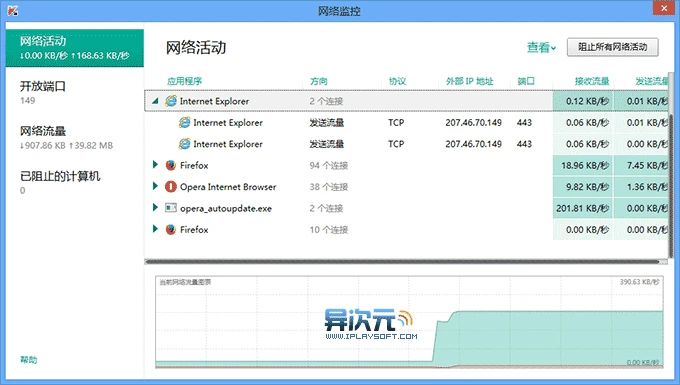Click the 201.81 KB/秒 received traffic cell

tap(582, 208)
